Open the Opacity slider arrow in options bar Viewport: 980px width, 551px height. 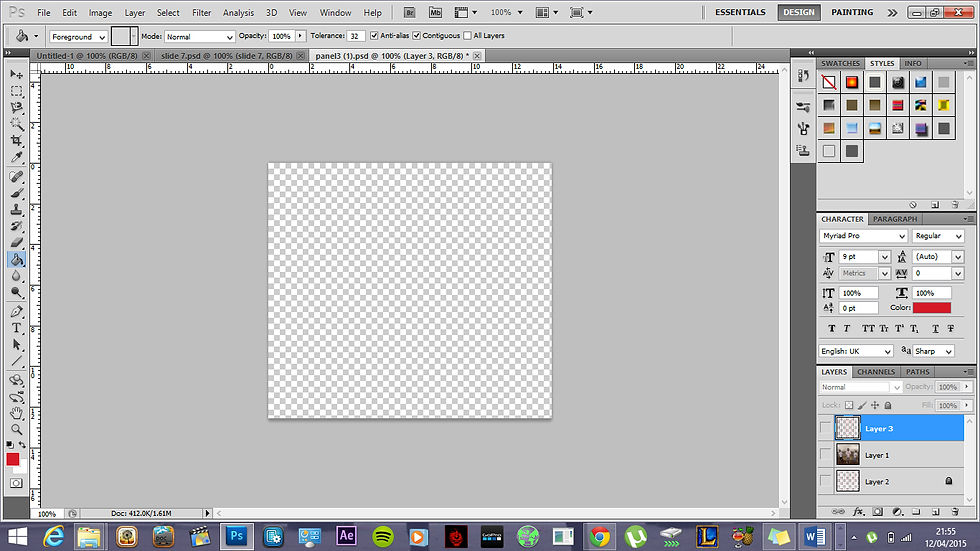pos(301,36)
